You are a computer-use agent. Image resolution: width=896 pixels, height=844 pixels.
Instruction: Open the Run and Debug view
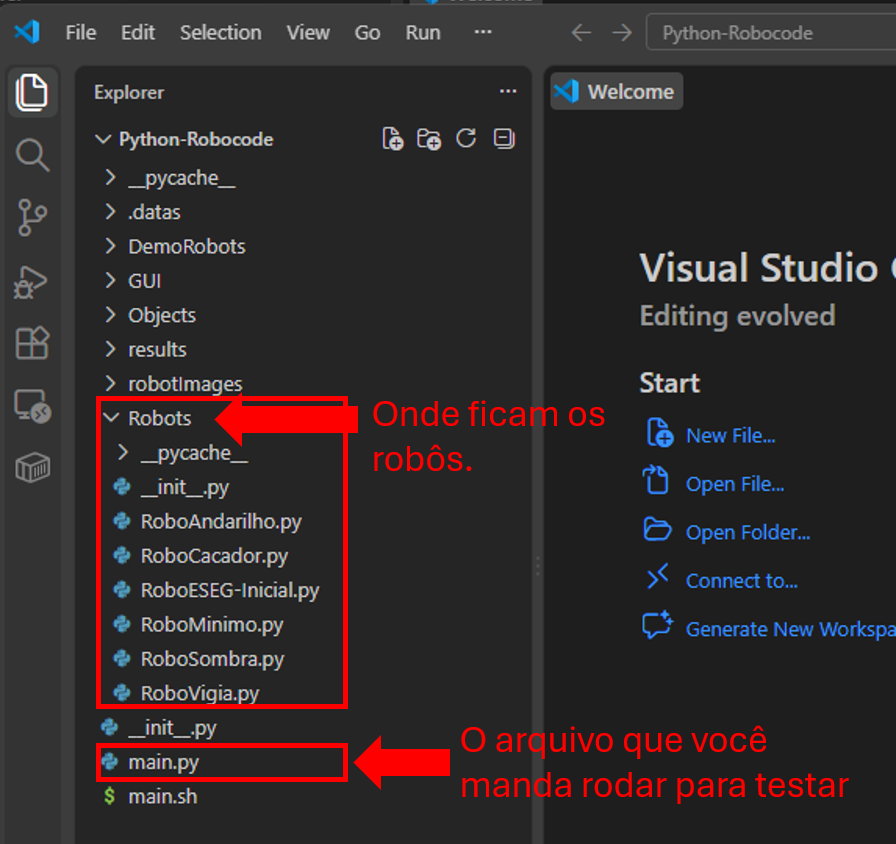31,282
